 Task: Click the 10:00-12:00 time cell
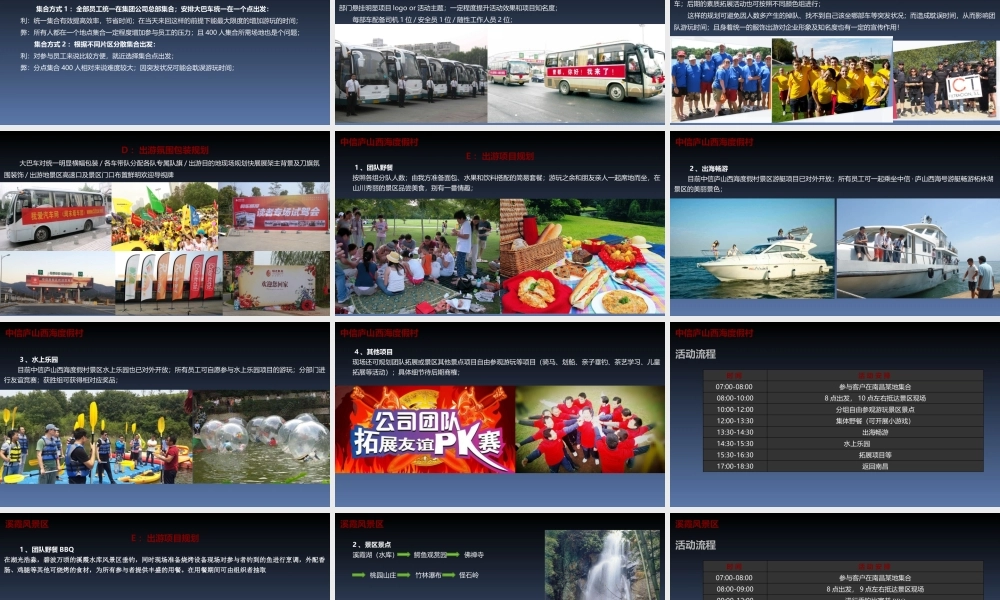tap(735, 409)
